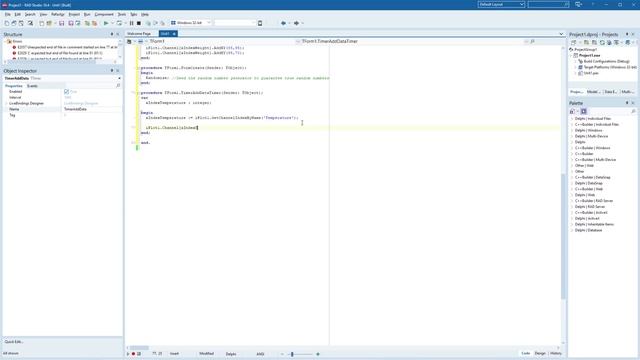Switch to the Events tab in Object Inspector

point(32,86)
